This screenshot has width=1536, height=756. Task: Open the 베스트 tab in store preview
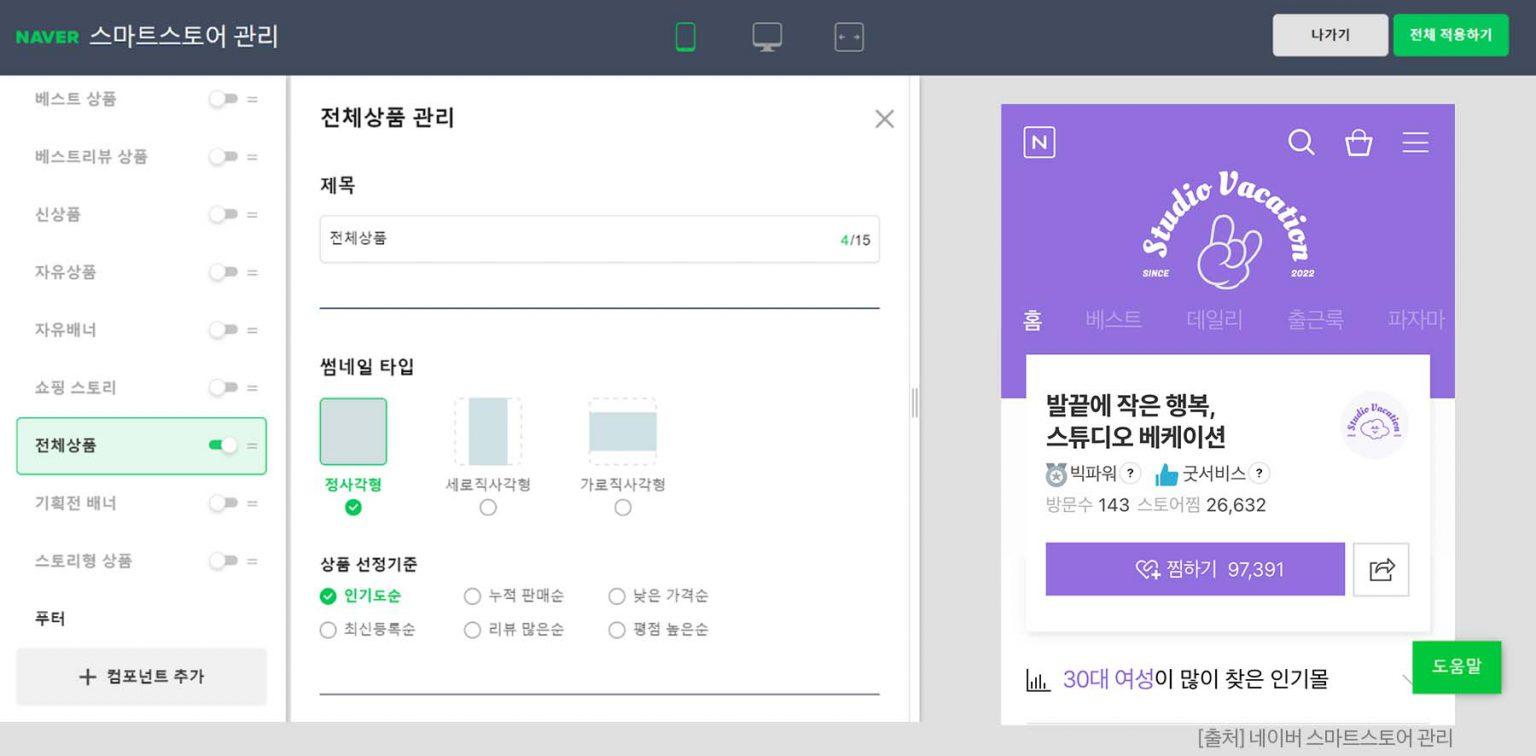(1113, 320)
